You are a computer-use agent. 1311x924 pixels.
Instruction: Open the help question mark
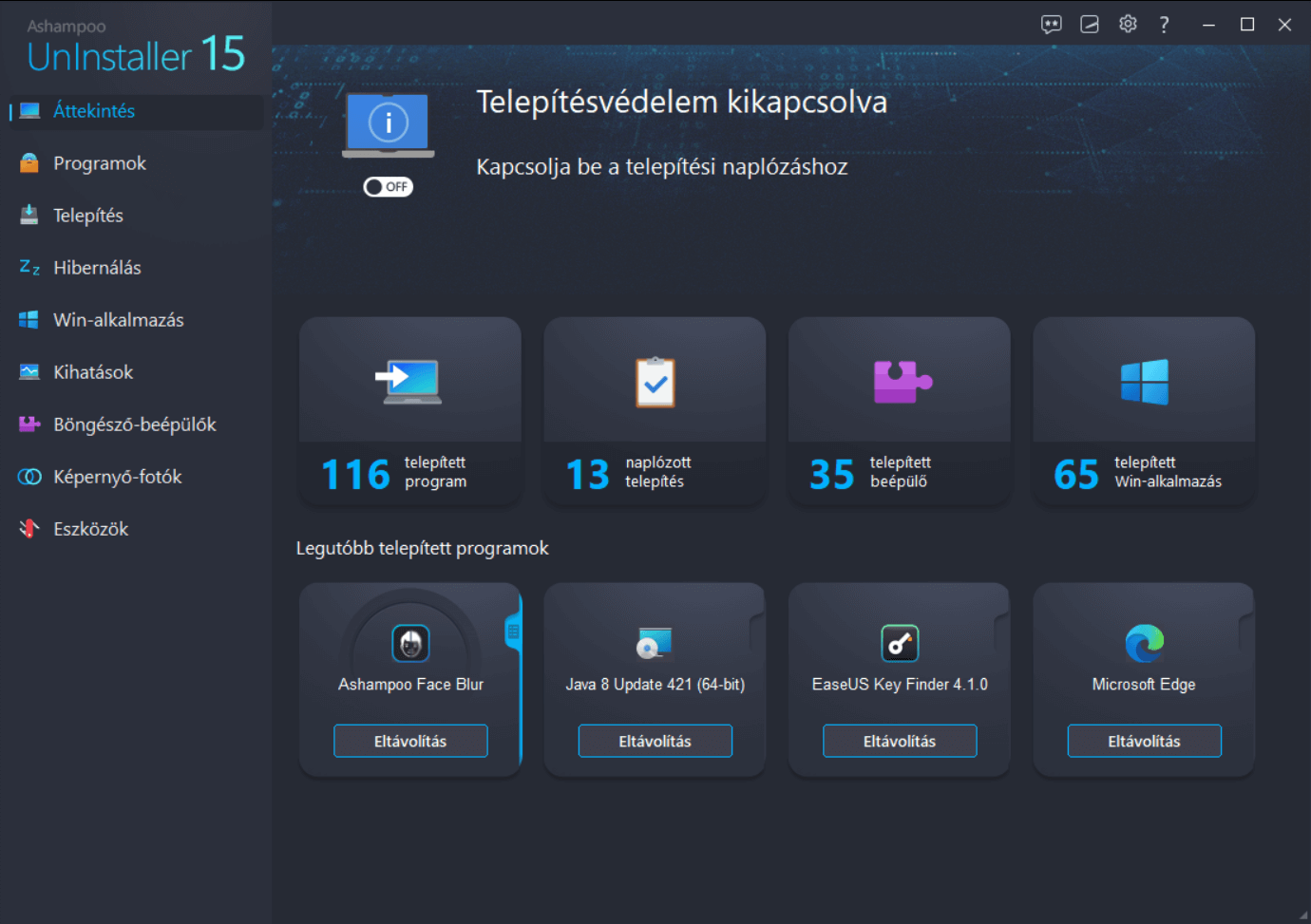coord(1165,25)
